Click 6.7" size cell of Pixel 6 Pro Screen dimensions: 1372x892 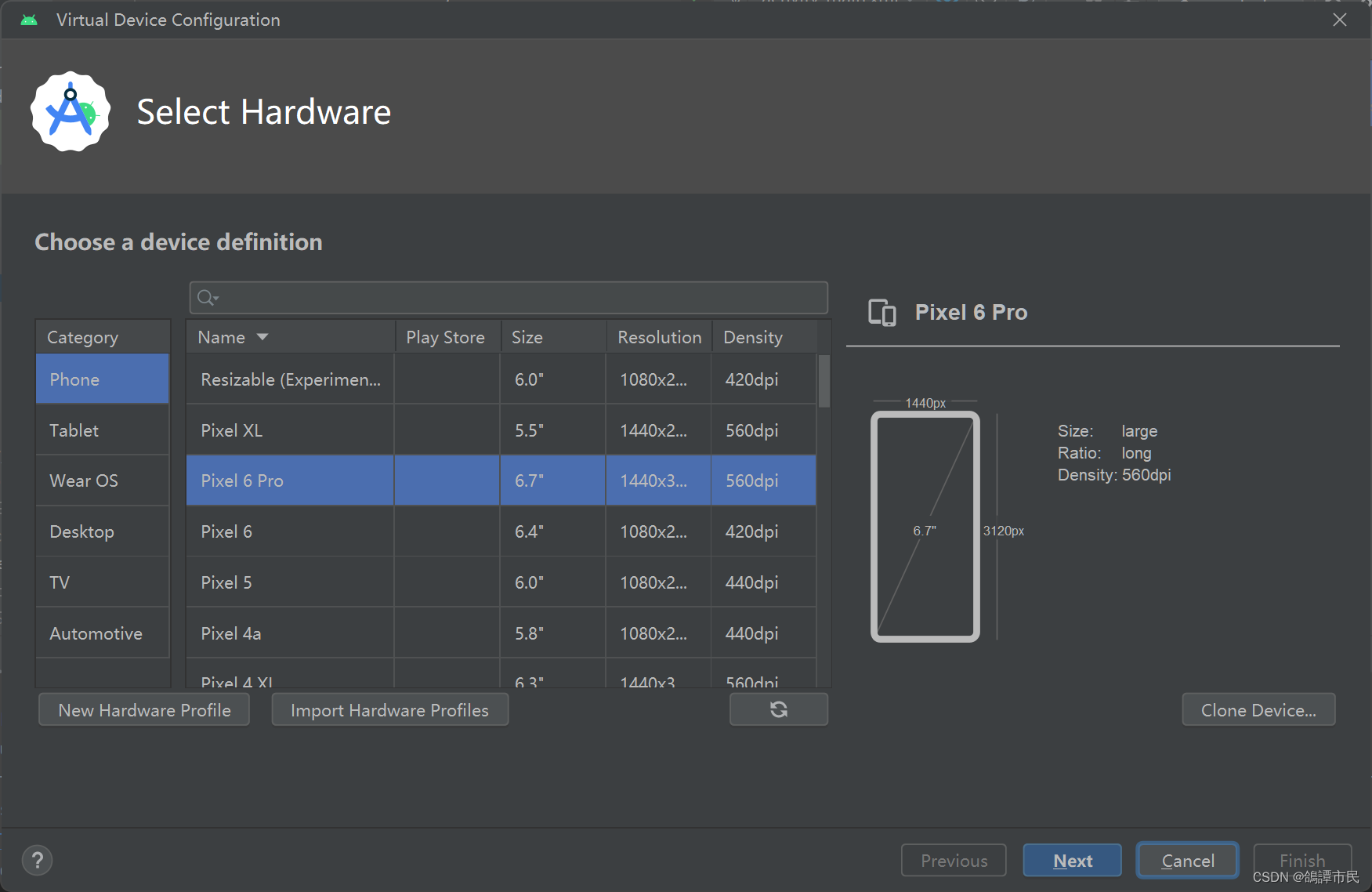(553, 480)
